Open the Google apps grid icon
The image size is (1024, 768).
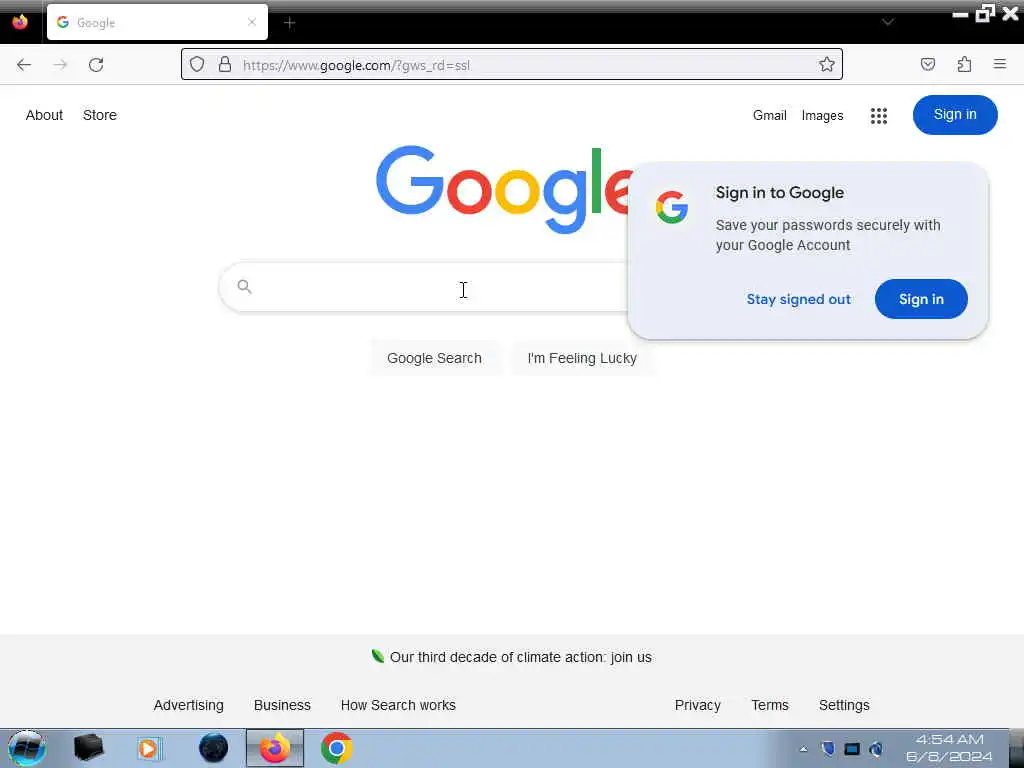[879, 116]
